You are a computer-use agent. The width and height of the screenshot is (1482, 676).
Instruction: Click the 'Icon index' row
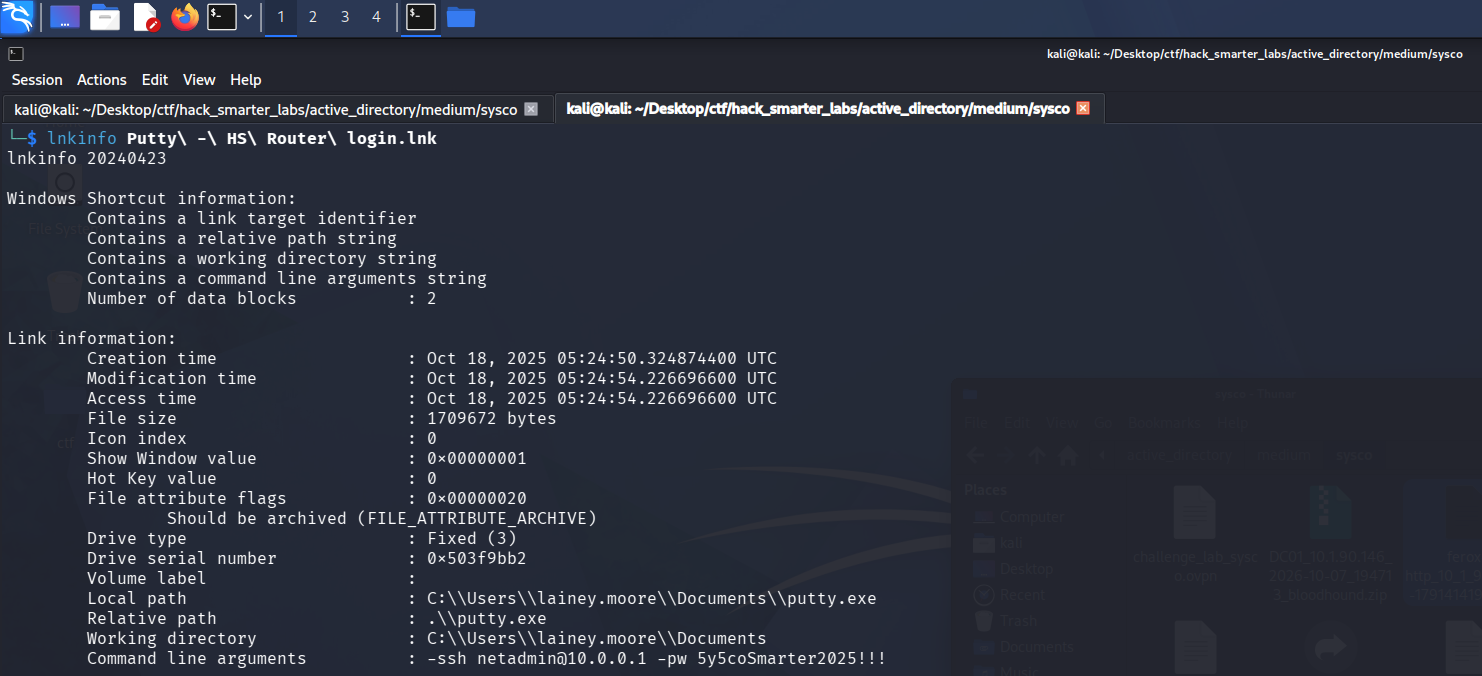[x=262, y=438]
